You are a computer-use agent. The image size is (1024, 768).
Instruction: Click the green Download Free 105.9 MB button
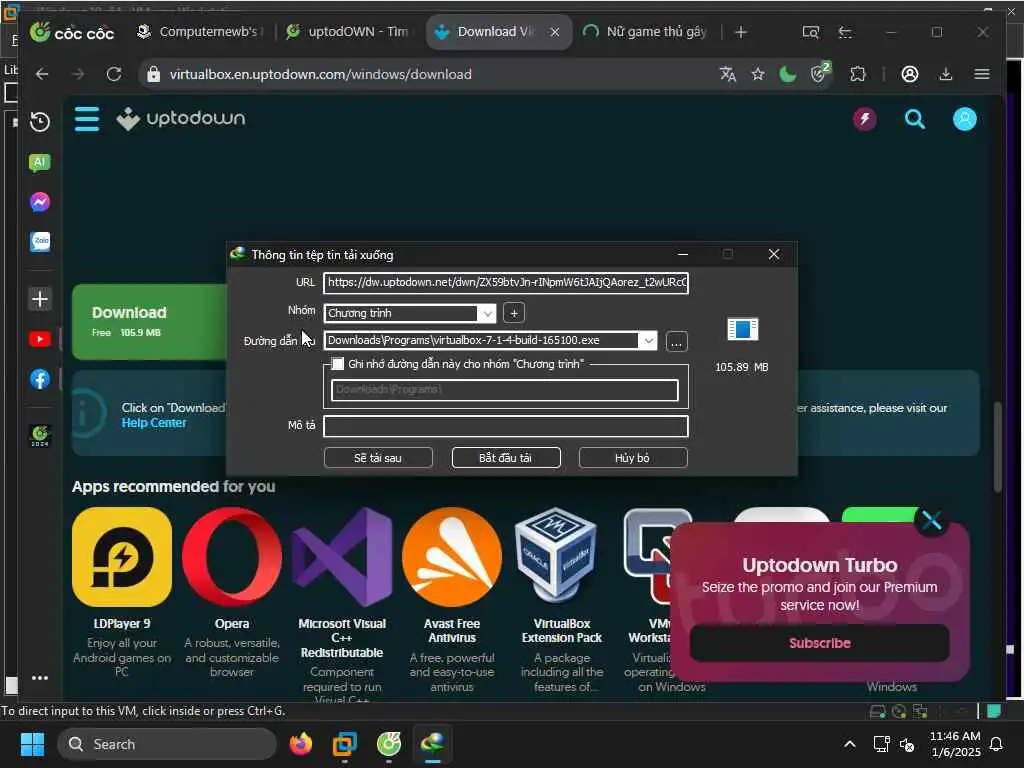[150, 322]
